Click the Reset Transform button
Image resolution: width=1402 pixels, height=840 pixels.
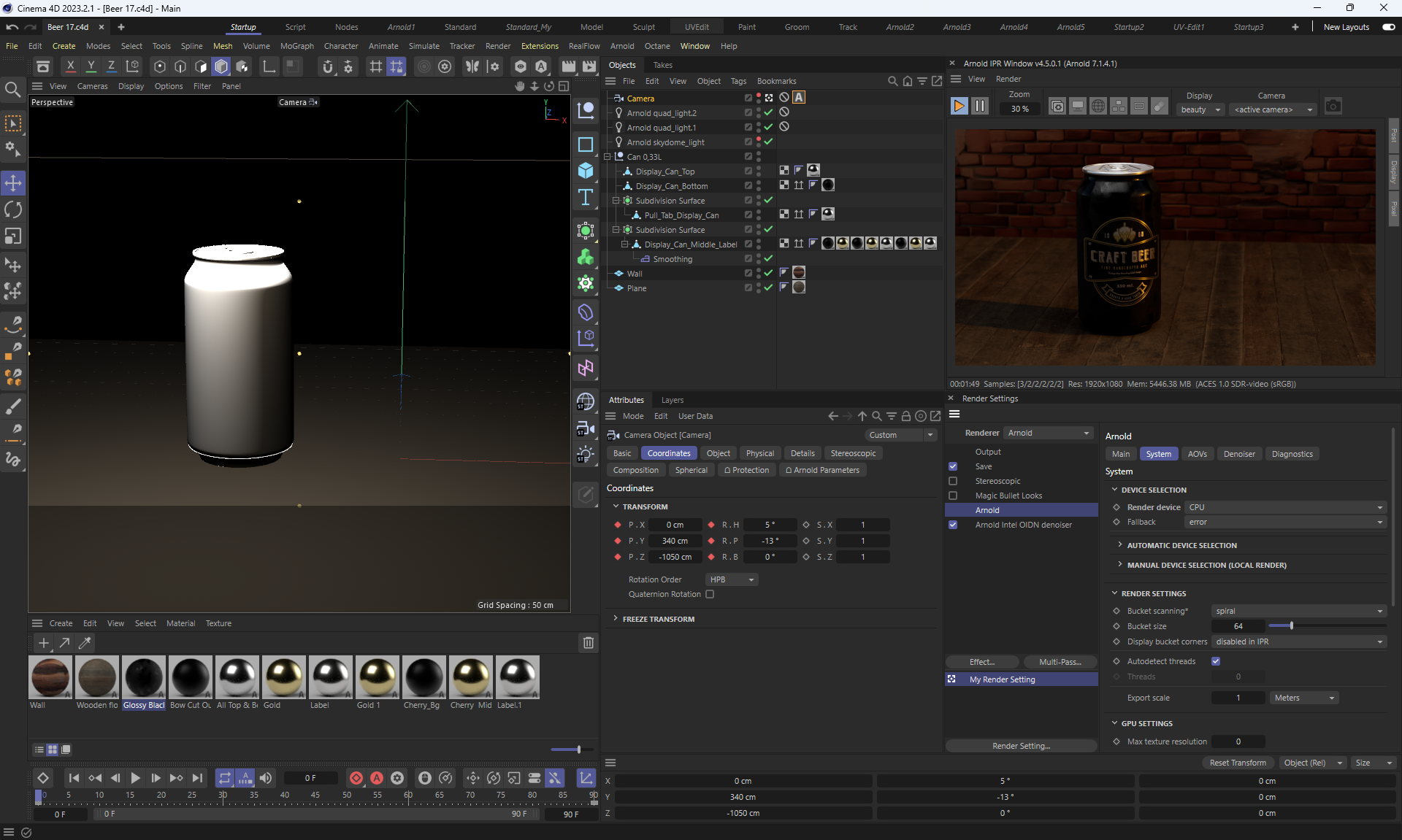coord(1238,763)
